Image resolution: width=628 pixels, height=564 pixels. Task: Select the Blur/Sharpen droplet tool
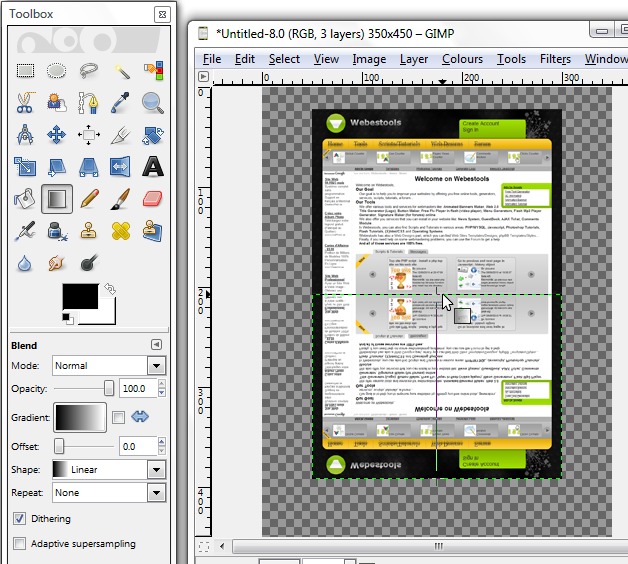(x=25, y=263)
